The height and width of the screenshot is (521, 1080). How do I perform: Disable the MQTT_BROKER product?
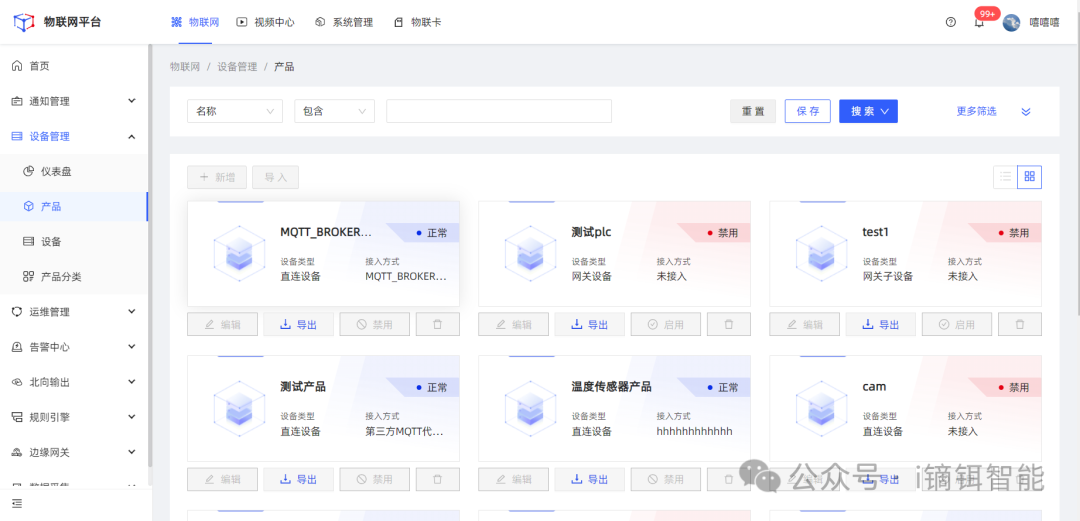point(374,324)
